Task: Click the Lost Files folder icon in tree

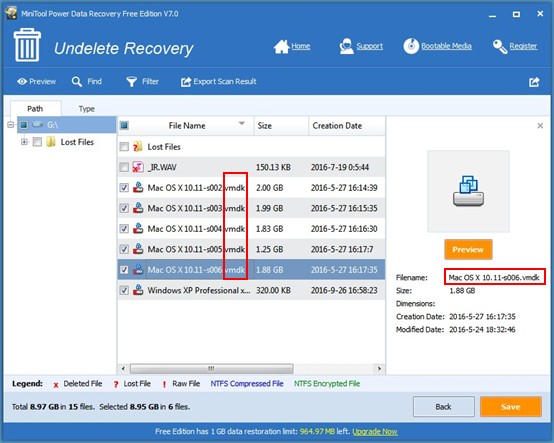Action: click(x=51, y=142)
